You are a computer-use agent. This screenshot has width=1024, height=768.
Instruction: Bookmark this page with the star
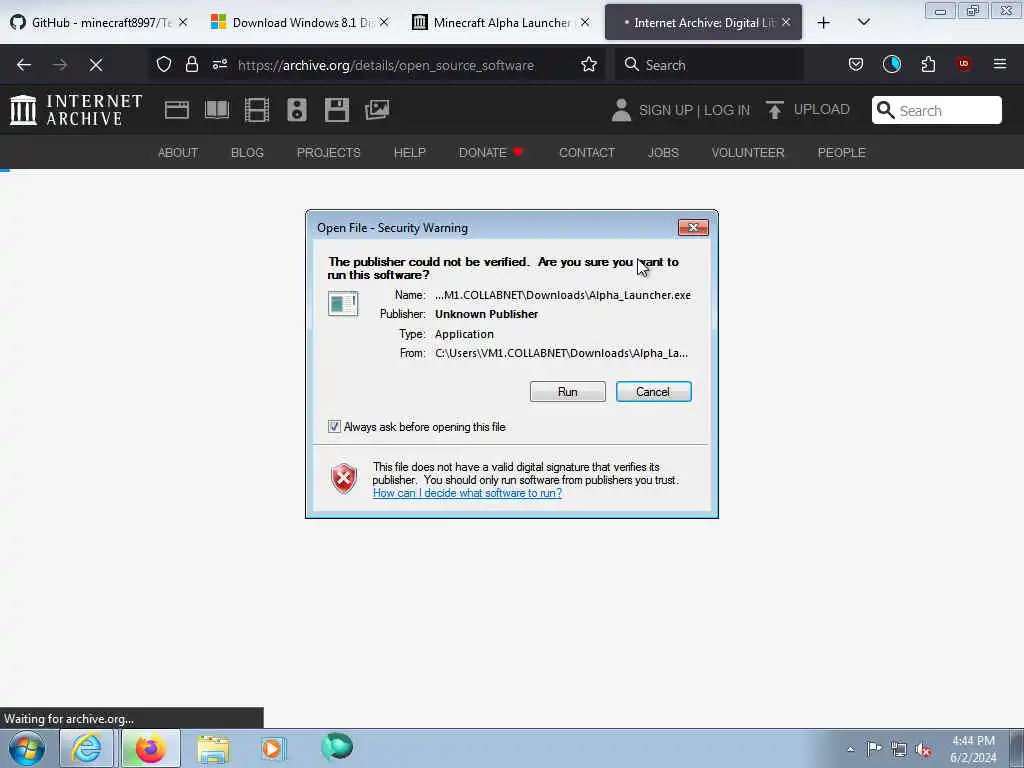pyautogui.click(x=588, y=64)
